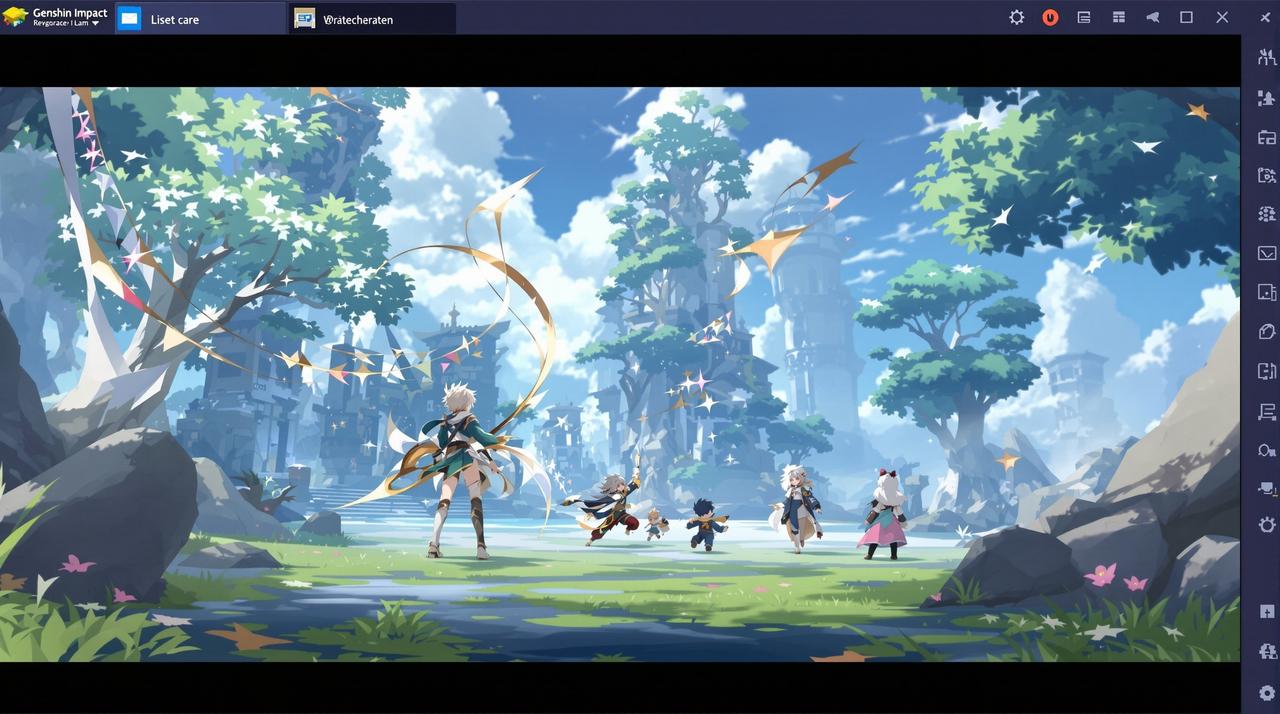Viewport: 1280px width, 714px height.
Task: Click the camera screenshot sidebar icon
Action: 1266,175
